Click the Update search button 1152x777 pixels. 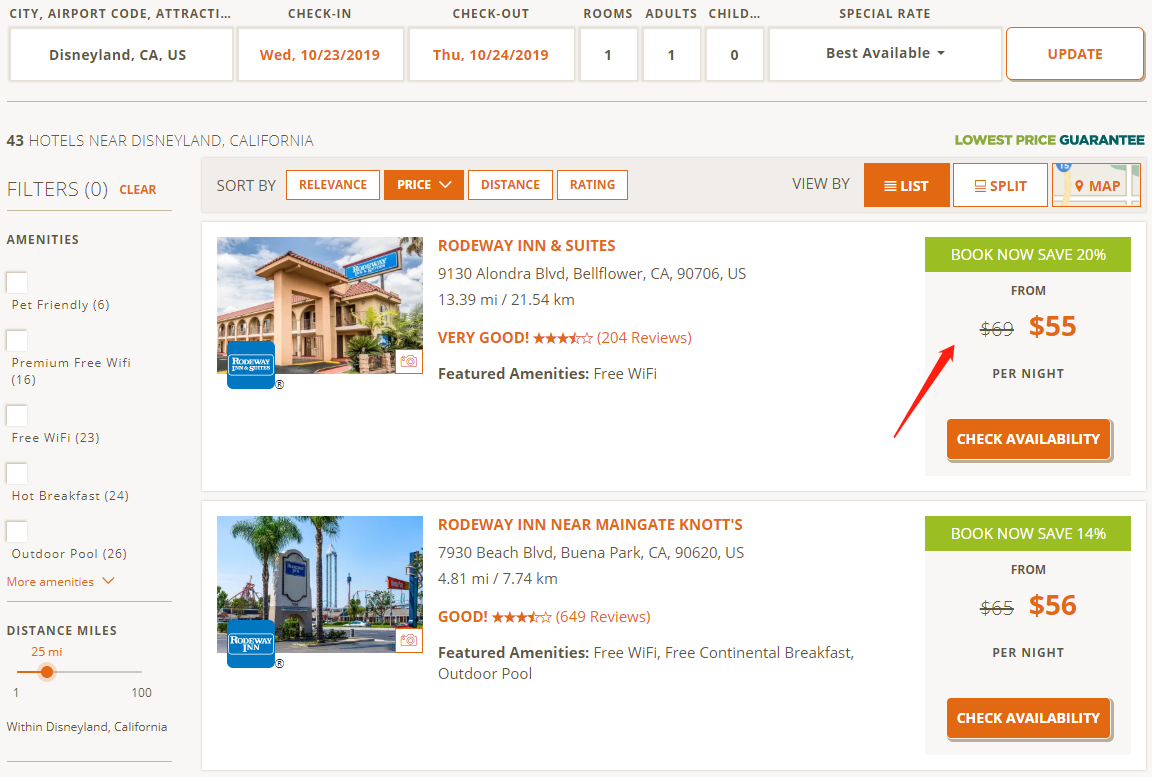(1075, 54)
